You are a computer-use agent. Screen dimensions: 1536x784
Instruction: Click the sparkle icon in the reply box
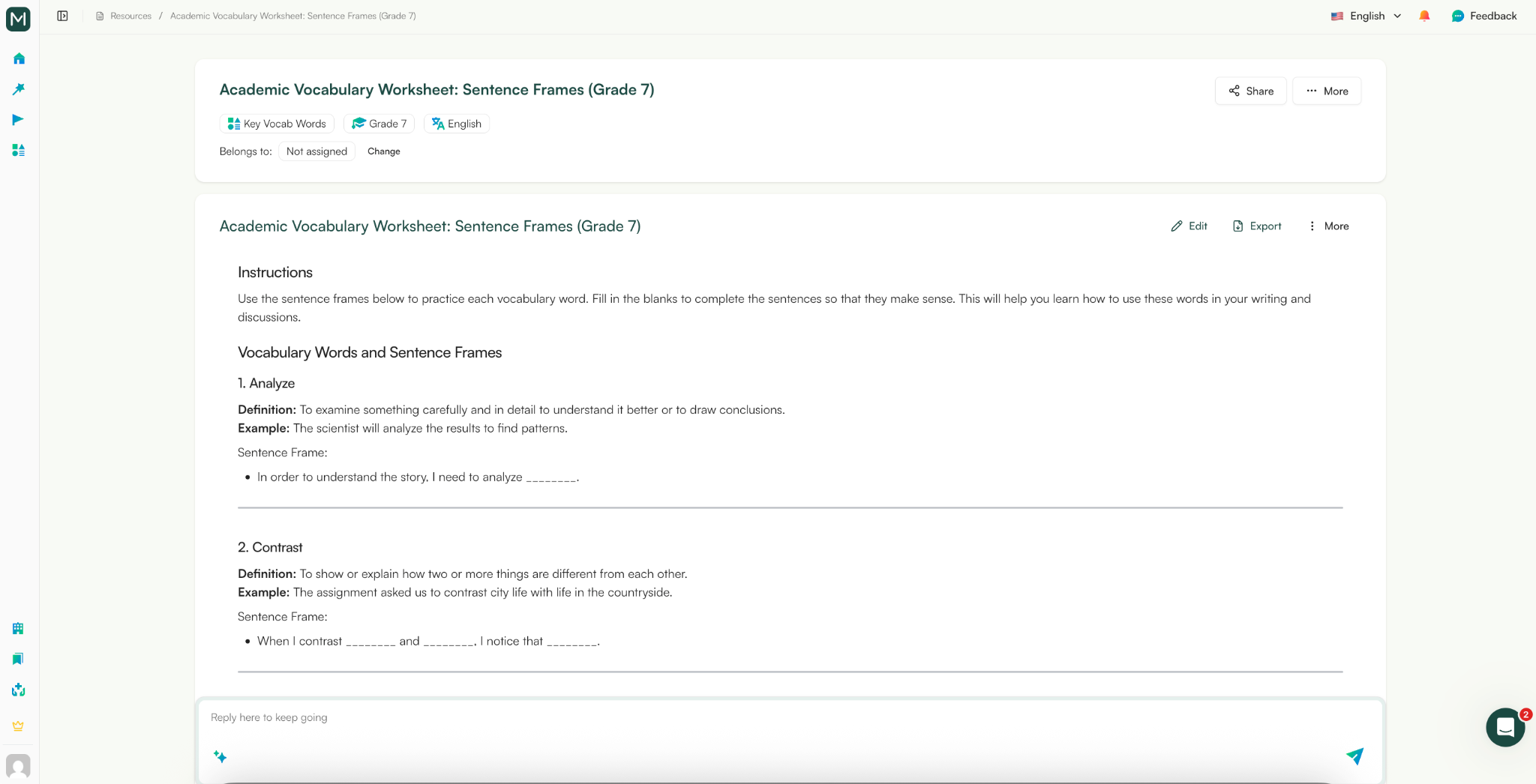tap(220, 757)
